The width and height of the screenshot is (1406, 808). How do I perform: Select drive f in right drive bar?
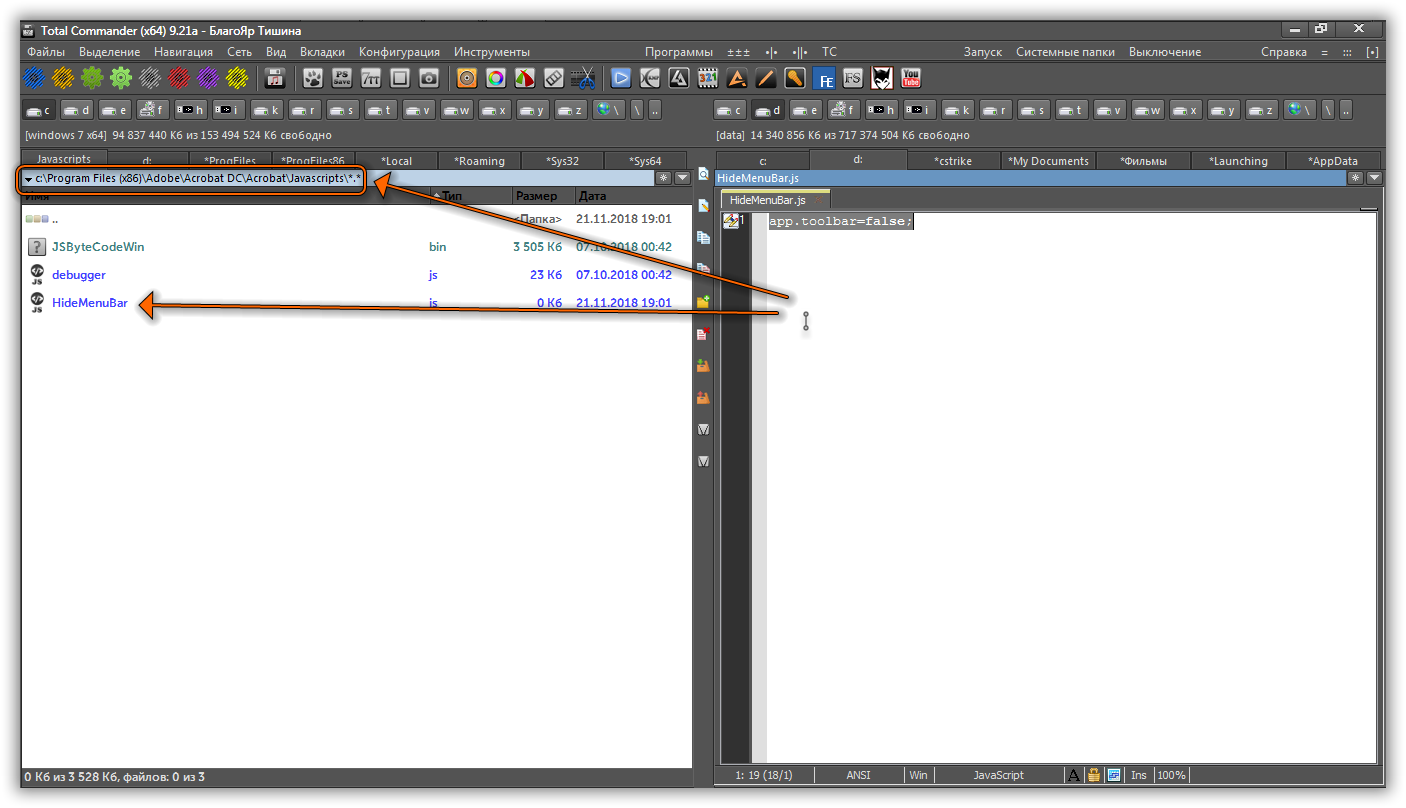tap(844, 110)
